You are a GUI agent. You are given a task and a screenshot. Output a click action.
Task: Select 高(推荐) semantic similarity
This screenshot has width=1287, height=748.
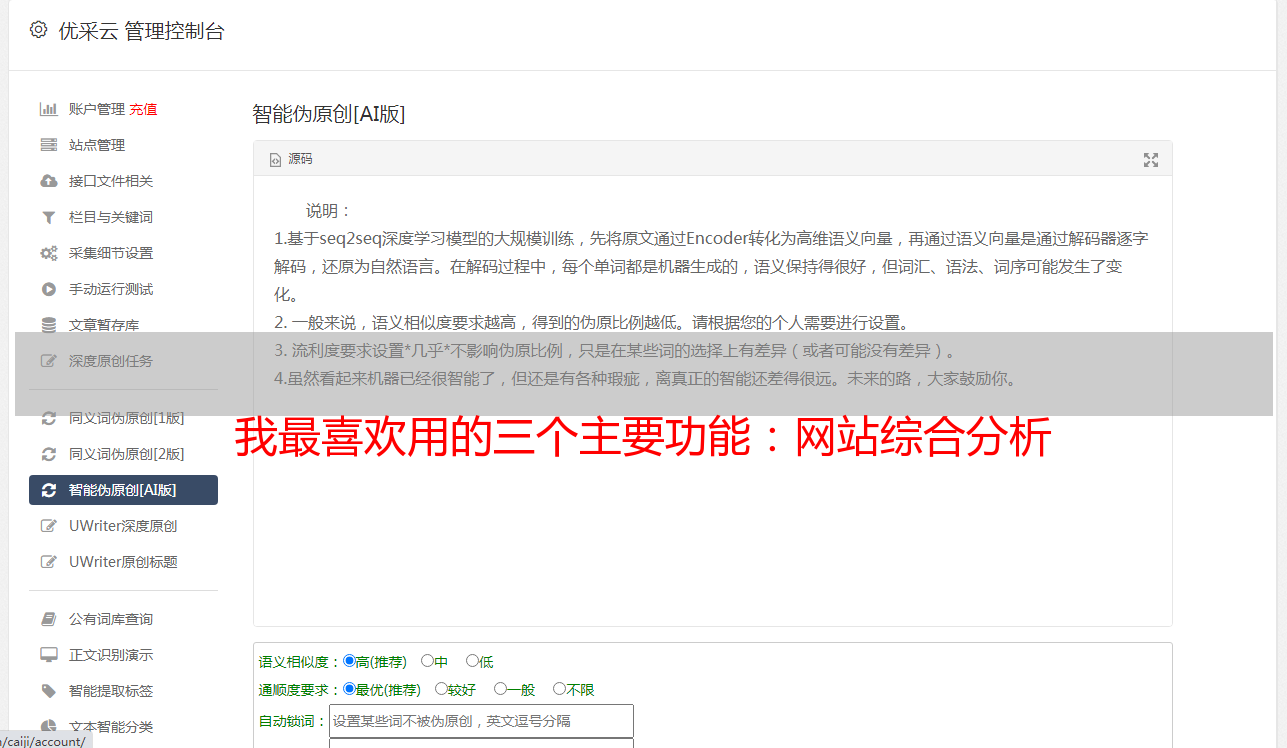pos(349,661)
